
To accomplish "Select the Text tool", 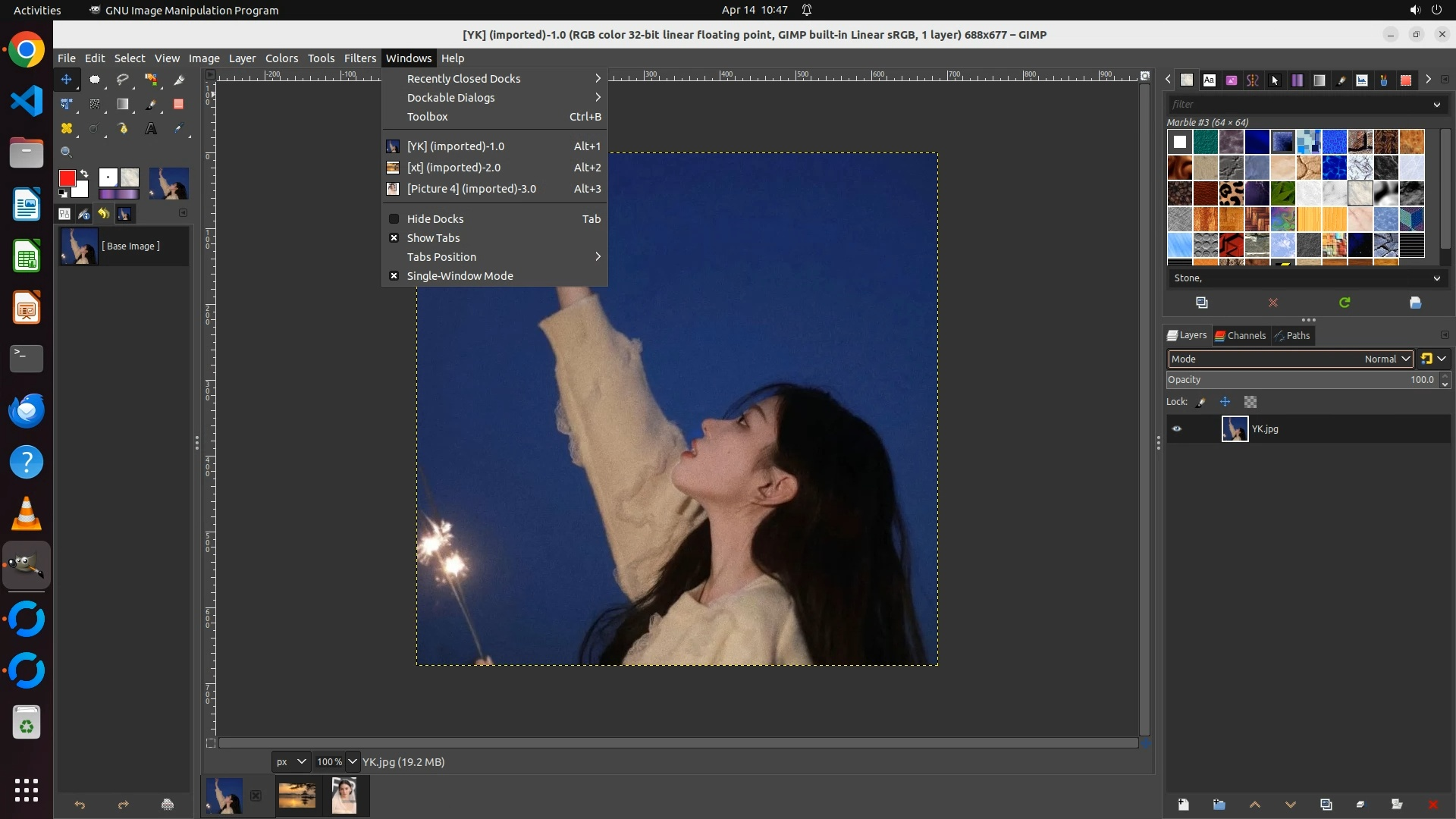I will (151, 129).
